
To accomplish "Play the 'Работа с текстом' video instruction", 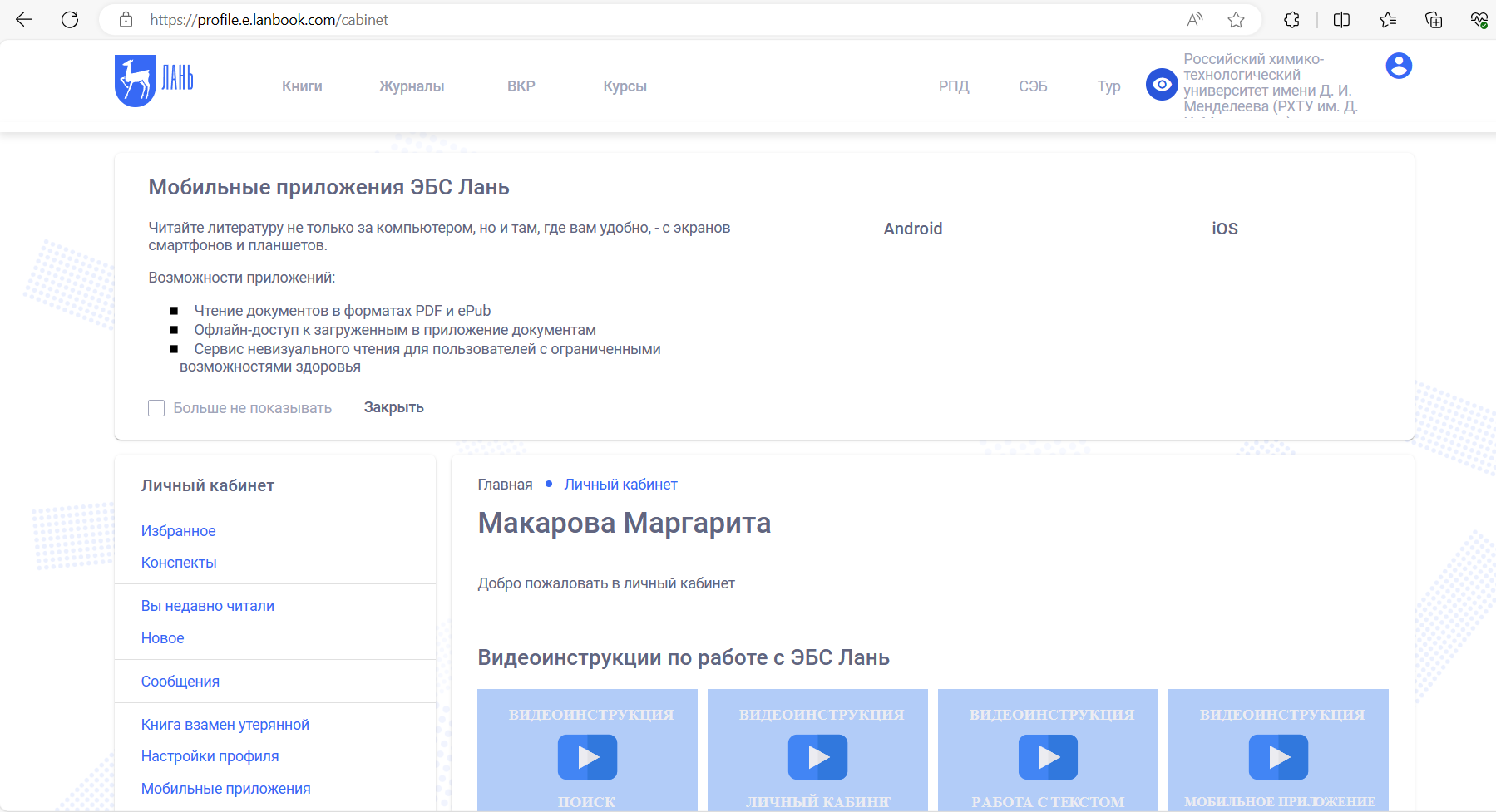I will click(x=1048, y=757).
